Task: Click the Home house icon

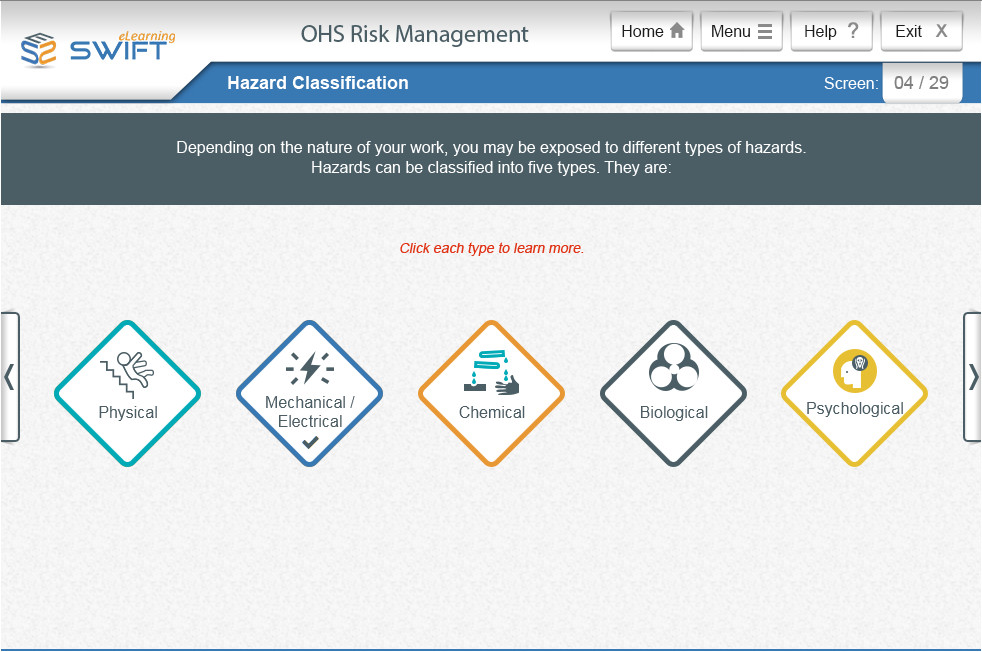Action: [x=677, y=31]
